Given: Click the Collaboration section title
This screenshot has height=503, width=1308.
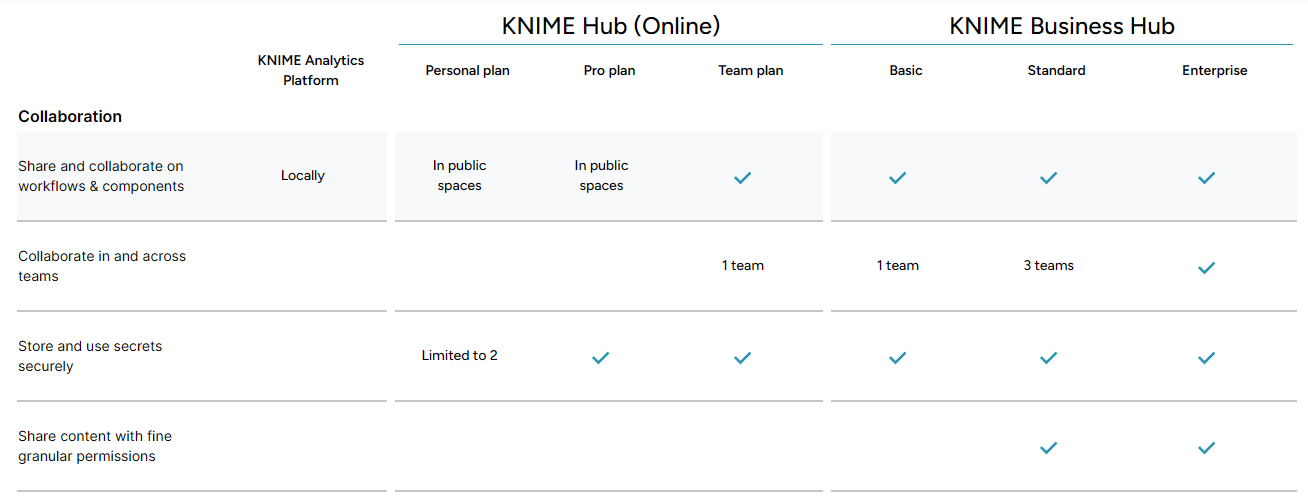Looking at the screenshot, I should pyautogui.click(x=70, y=117).
